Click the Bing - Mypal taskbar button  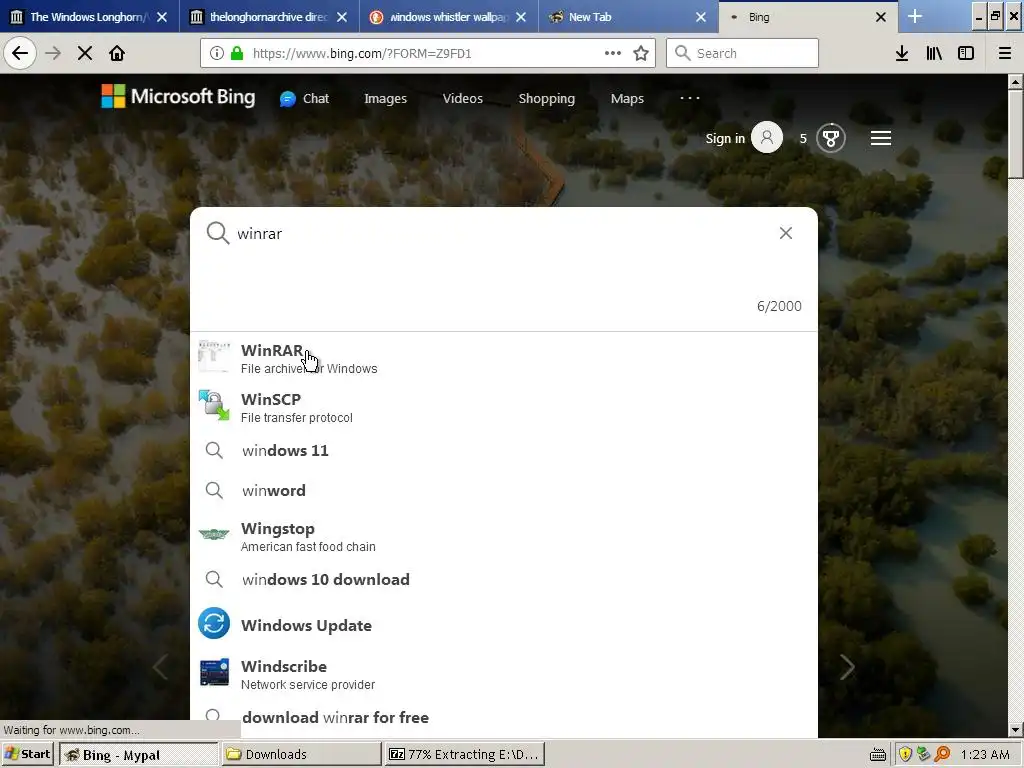pos(139,754)
